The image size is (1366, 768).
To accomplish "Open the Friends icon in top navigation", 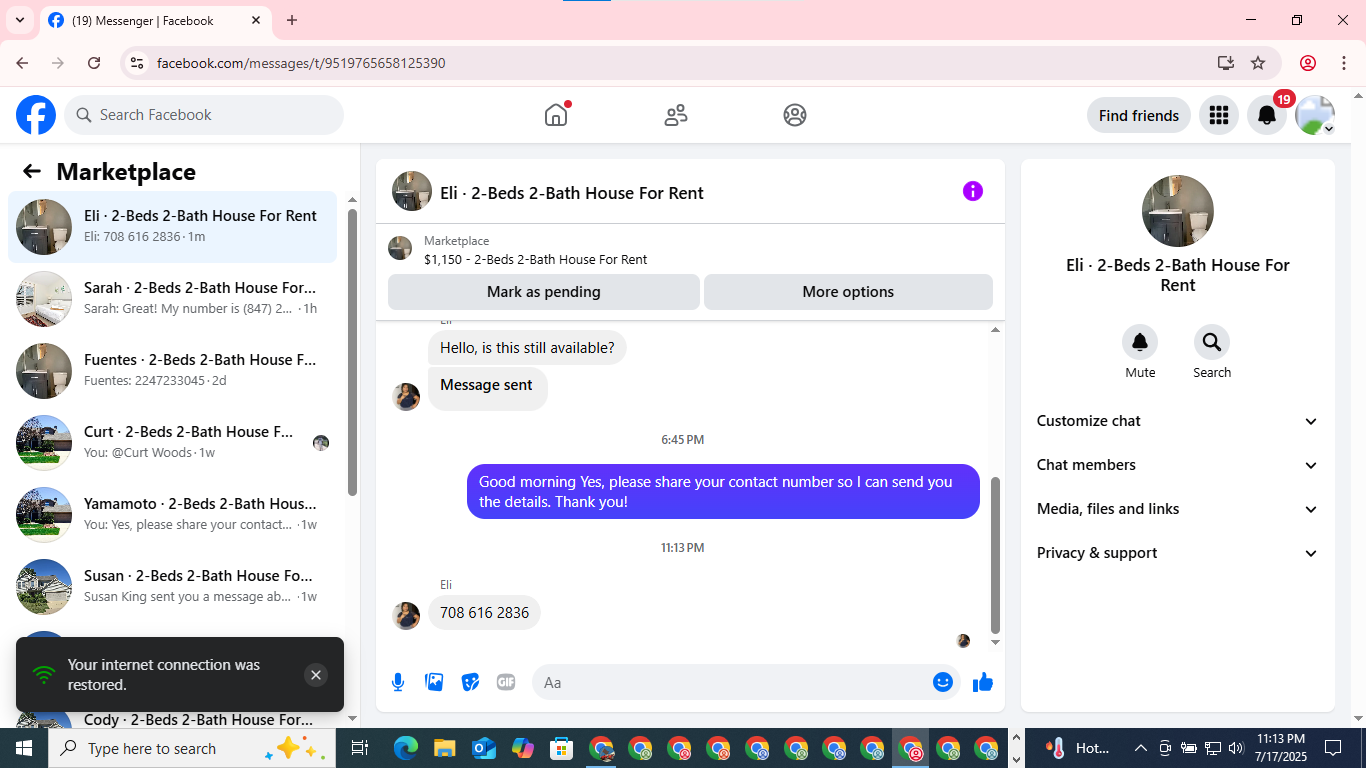I will click(x=676, y=115).
